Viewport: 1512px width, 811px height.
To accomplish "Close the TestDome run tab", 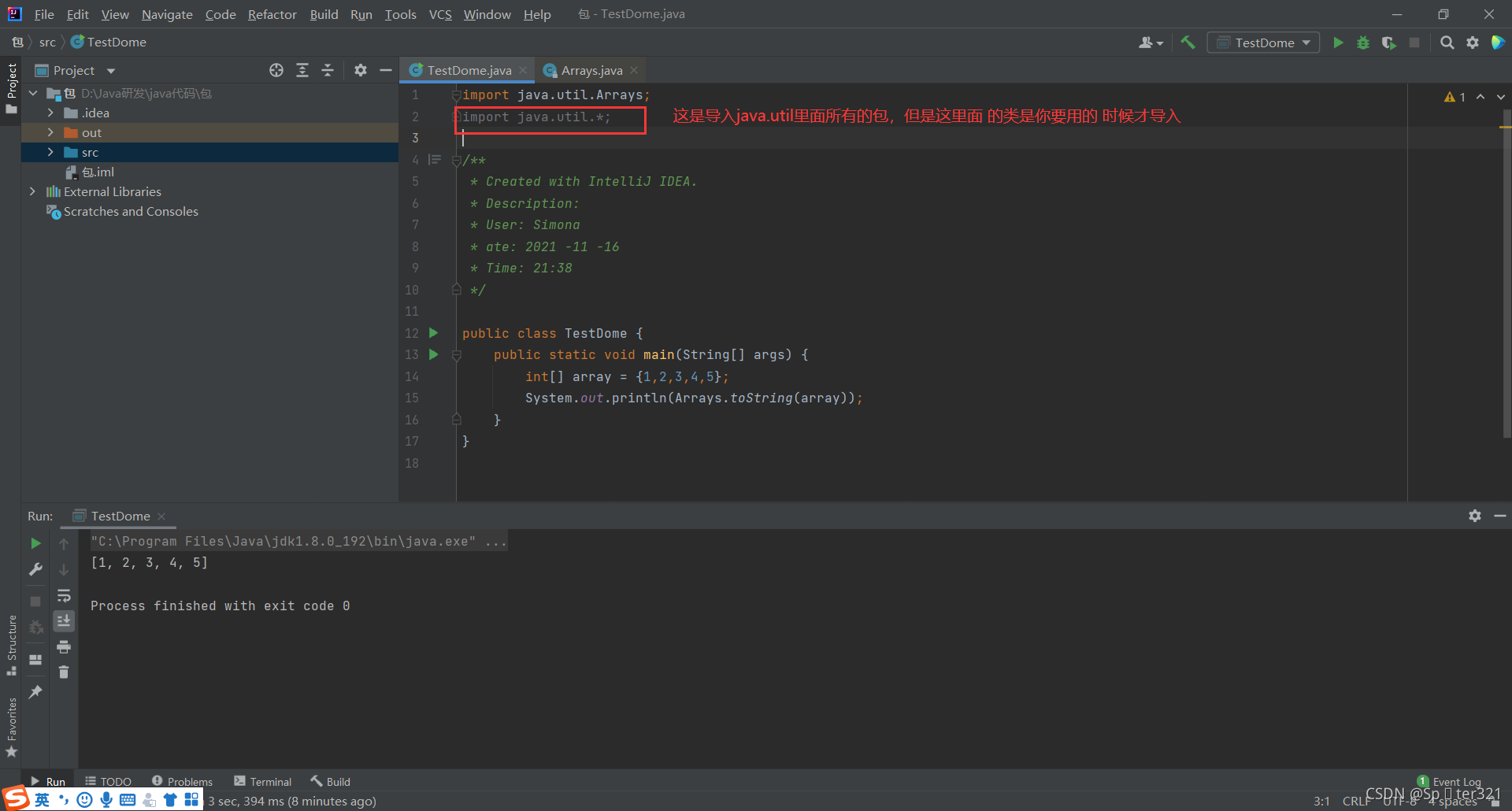I will point(161,516).
